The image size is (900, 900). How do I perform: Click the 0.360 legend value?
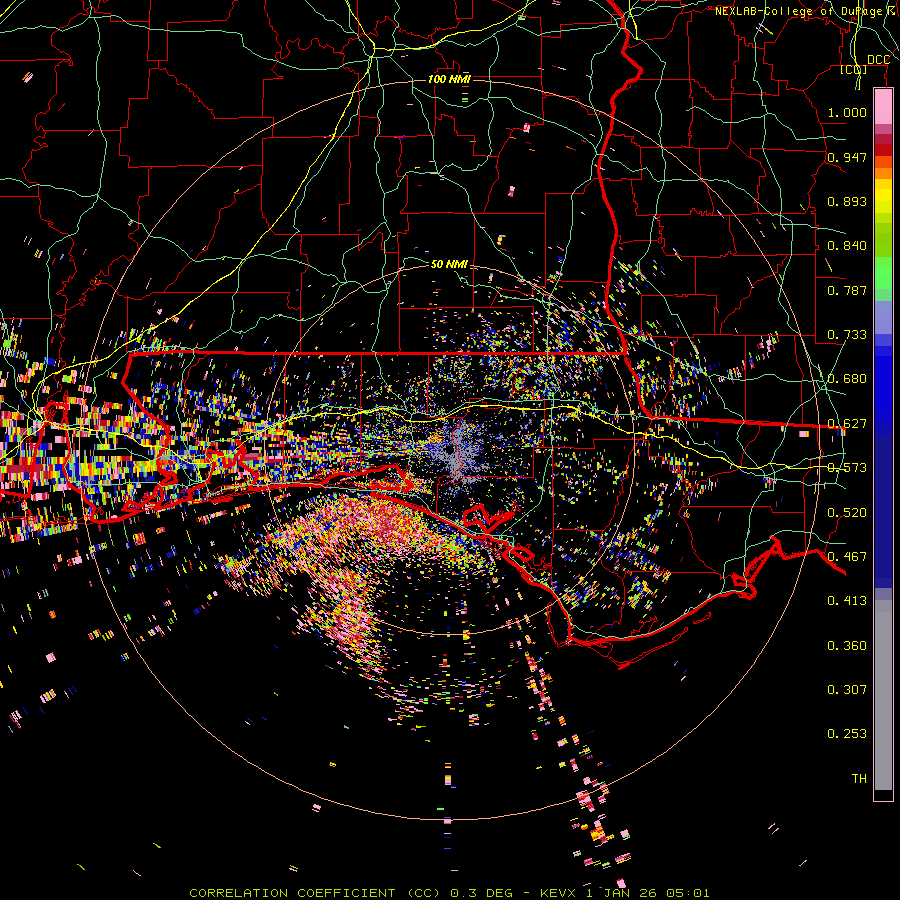[x=847, y=646]
